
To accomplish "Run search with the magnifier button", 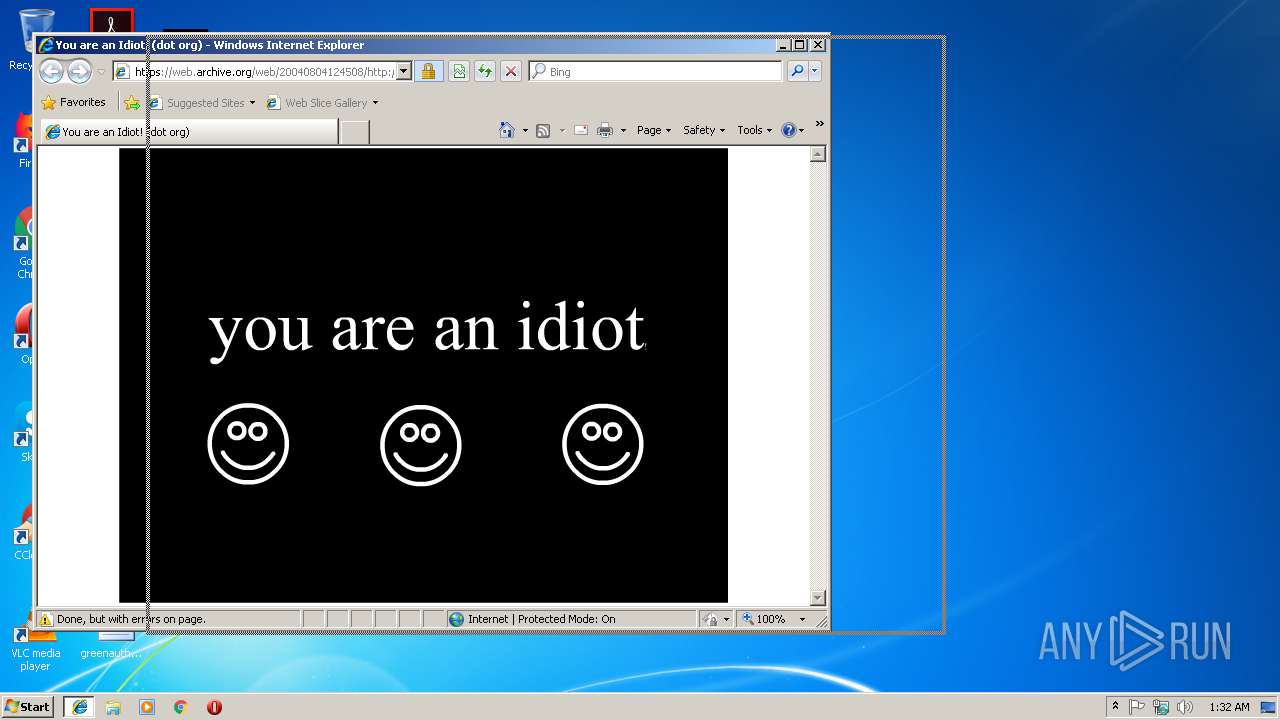I will 797,71.
